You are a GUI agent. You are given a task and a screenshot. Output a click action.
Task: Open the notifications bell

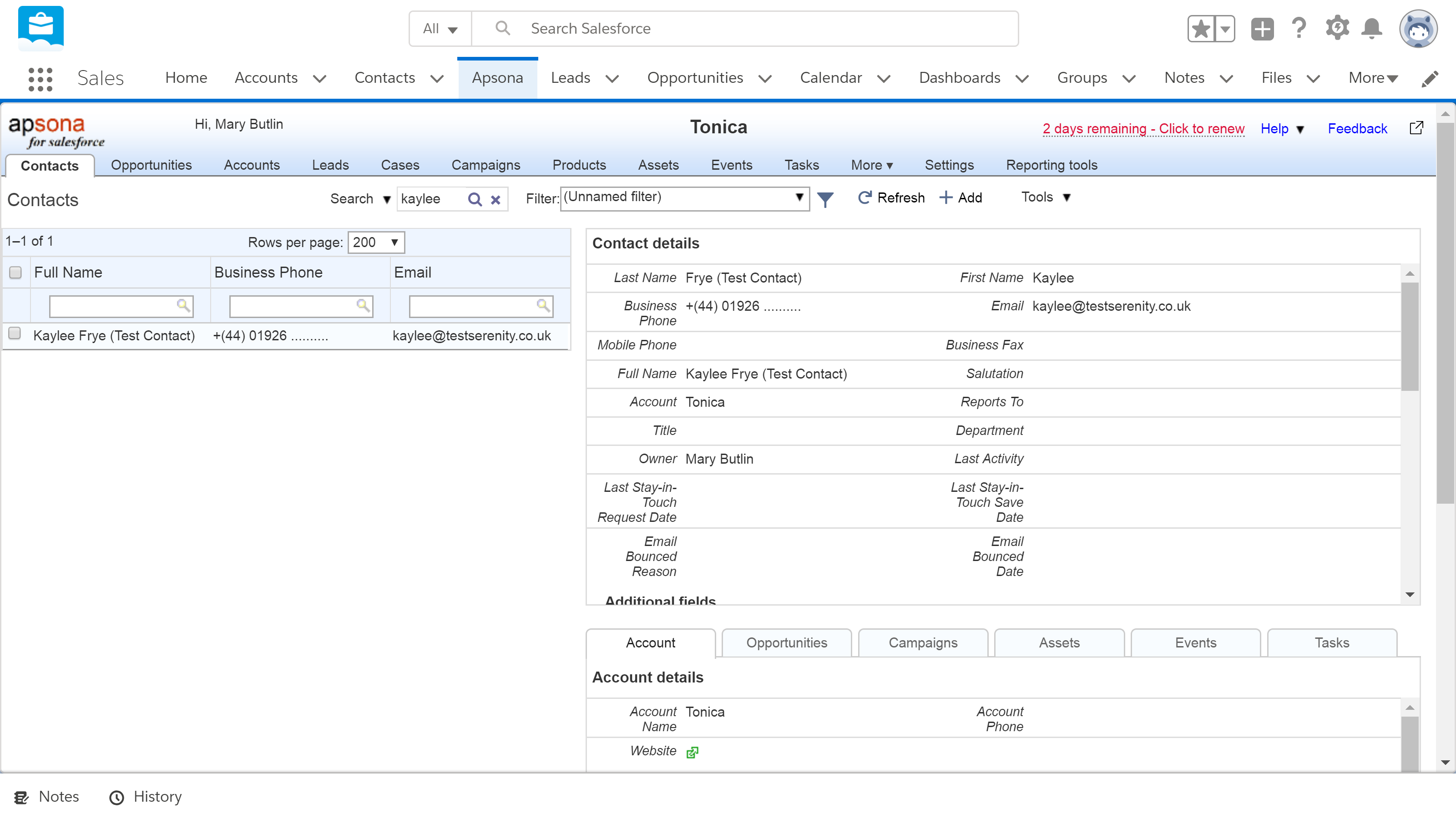click(x=1372, y=28)
